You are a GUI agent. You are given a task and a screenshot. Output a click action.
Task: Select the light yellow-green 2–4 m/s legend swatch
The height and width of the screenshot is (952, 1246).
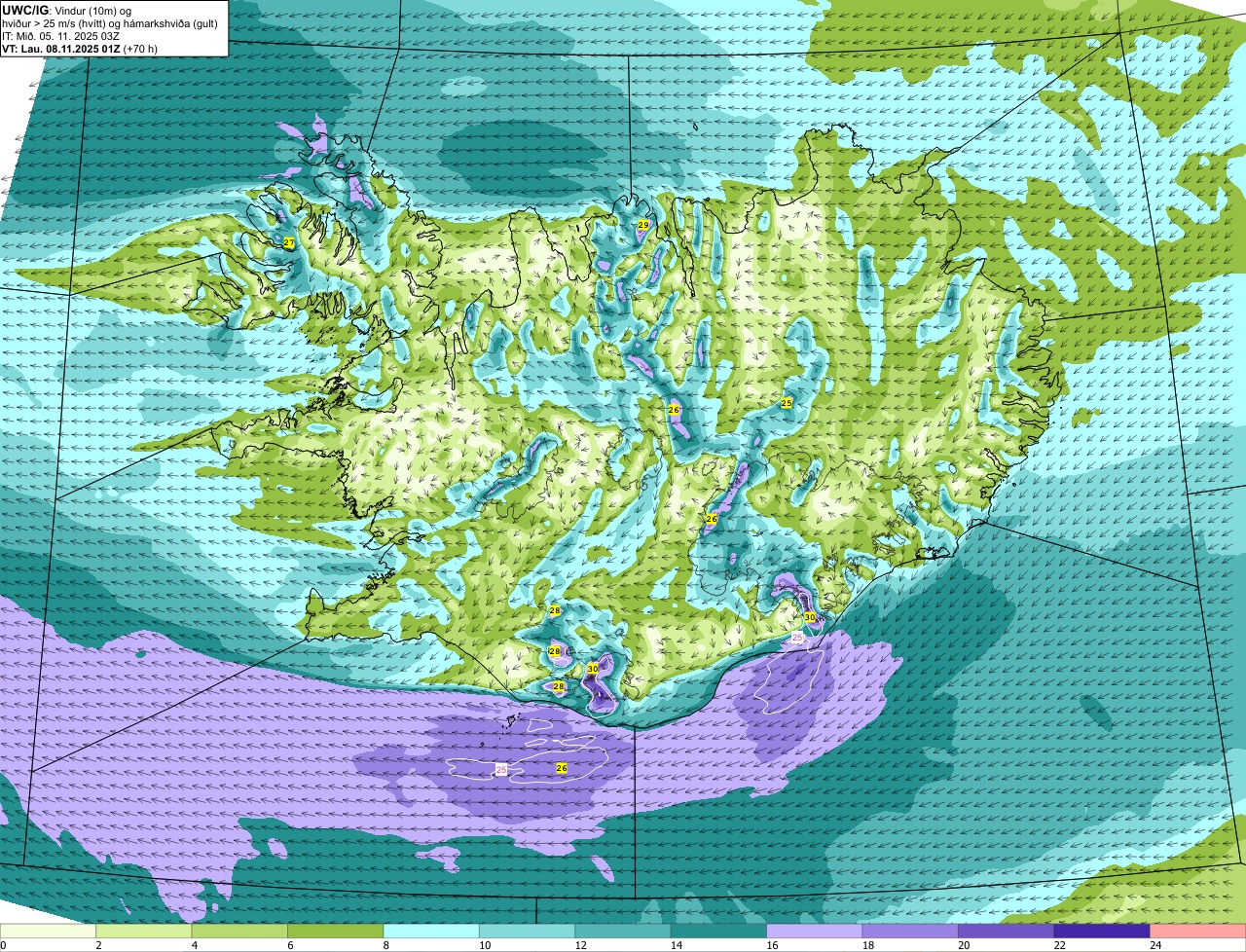pos(144,932)
